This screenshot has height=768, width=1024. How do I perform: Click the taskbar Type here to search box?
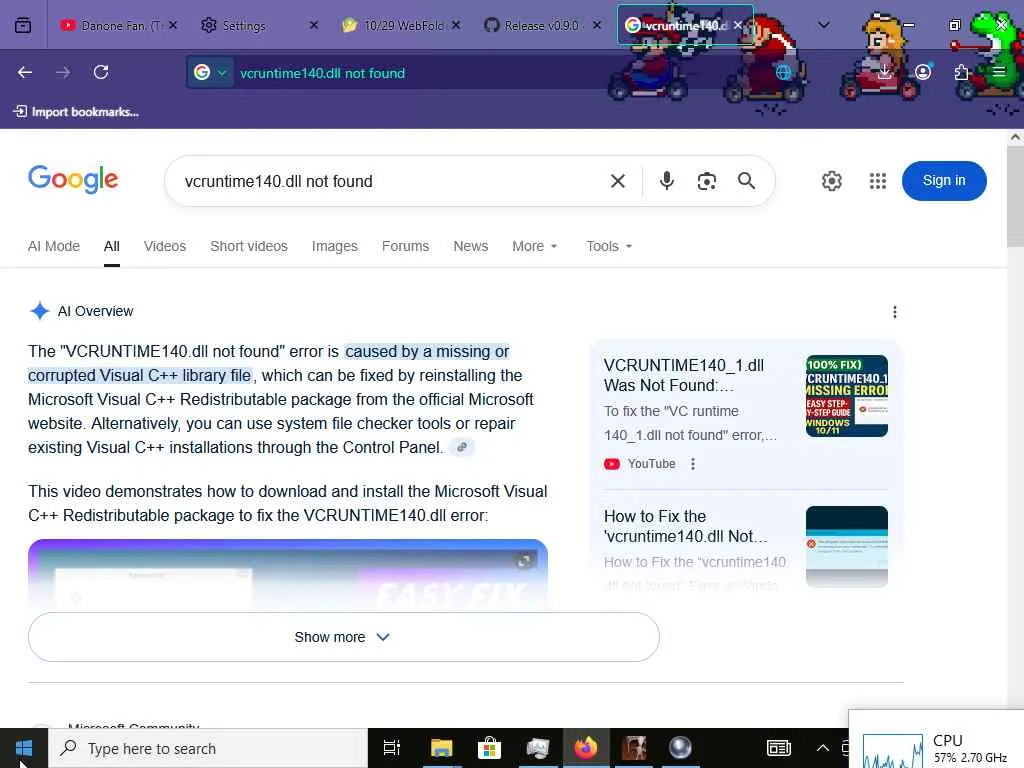click(210, 748)
